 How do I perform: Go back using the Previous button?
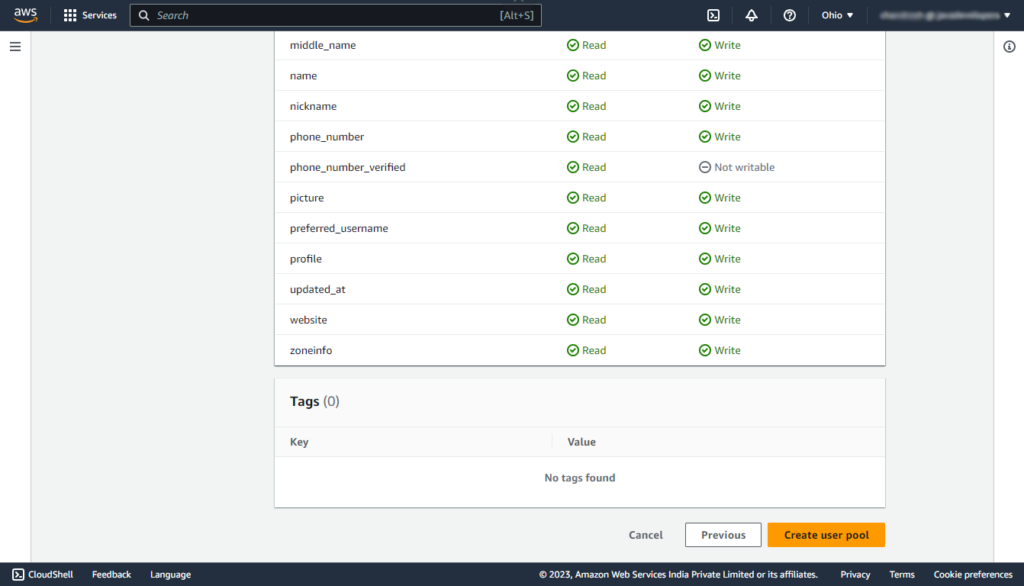tap(723, 535)
